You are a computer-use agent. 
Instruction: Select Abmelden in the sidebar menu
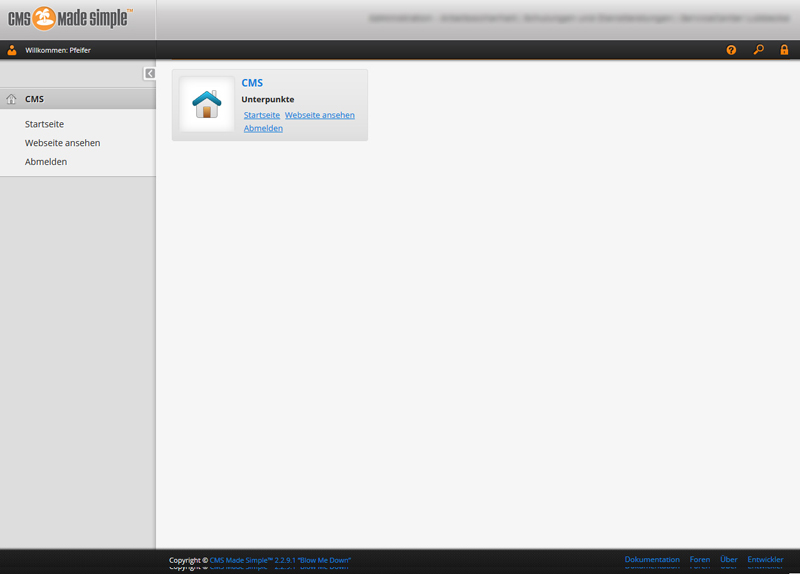point(46,162)
